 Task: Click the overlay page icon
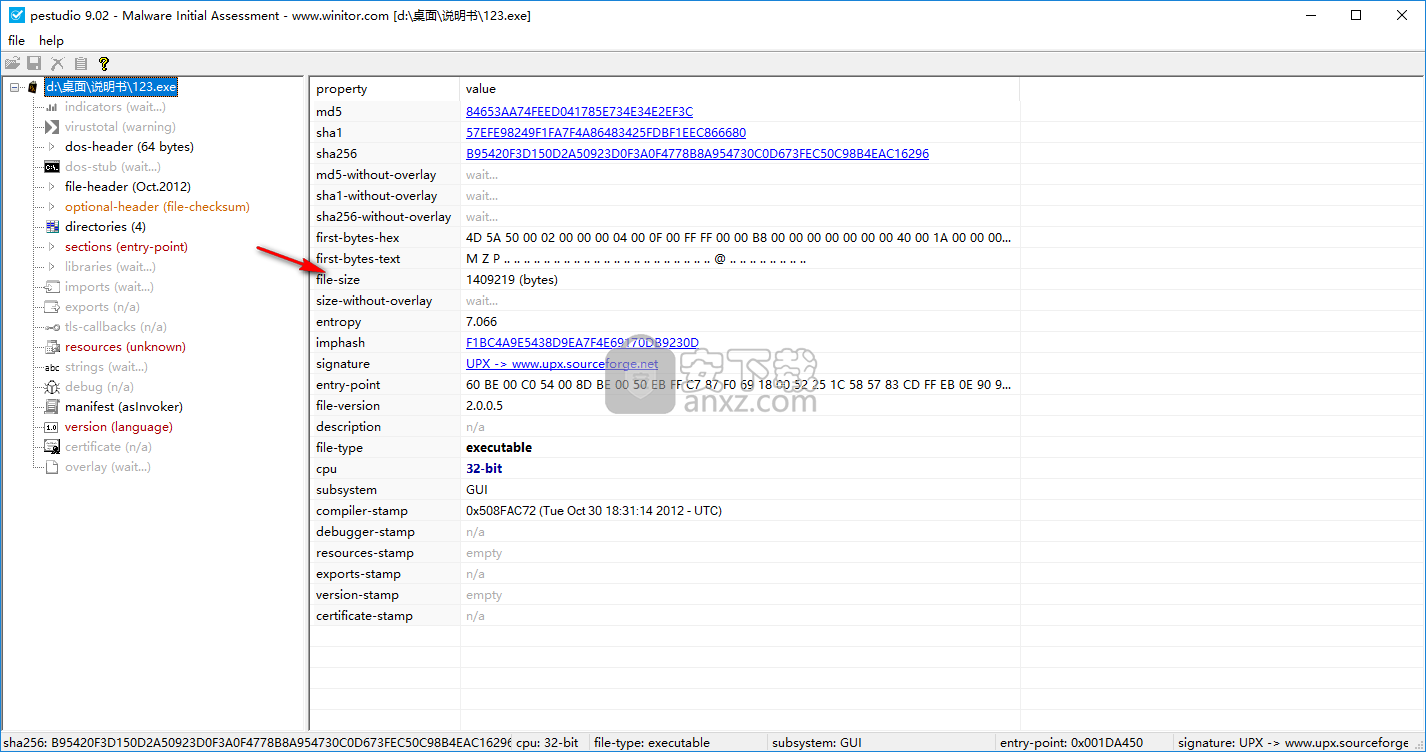pos(52,467)
